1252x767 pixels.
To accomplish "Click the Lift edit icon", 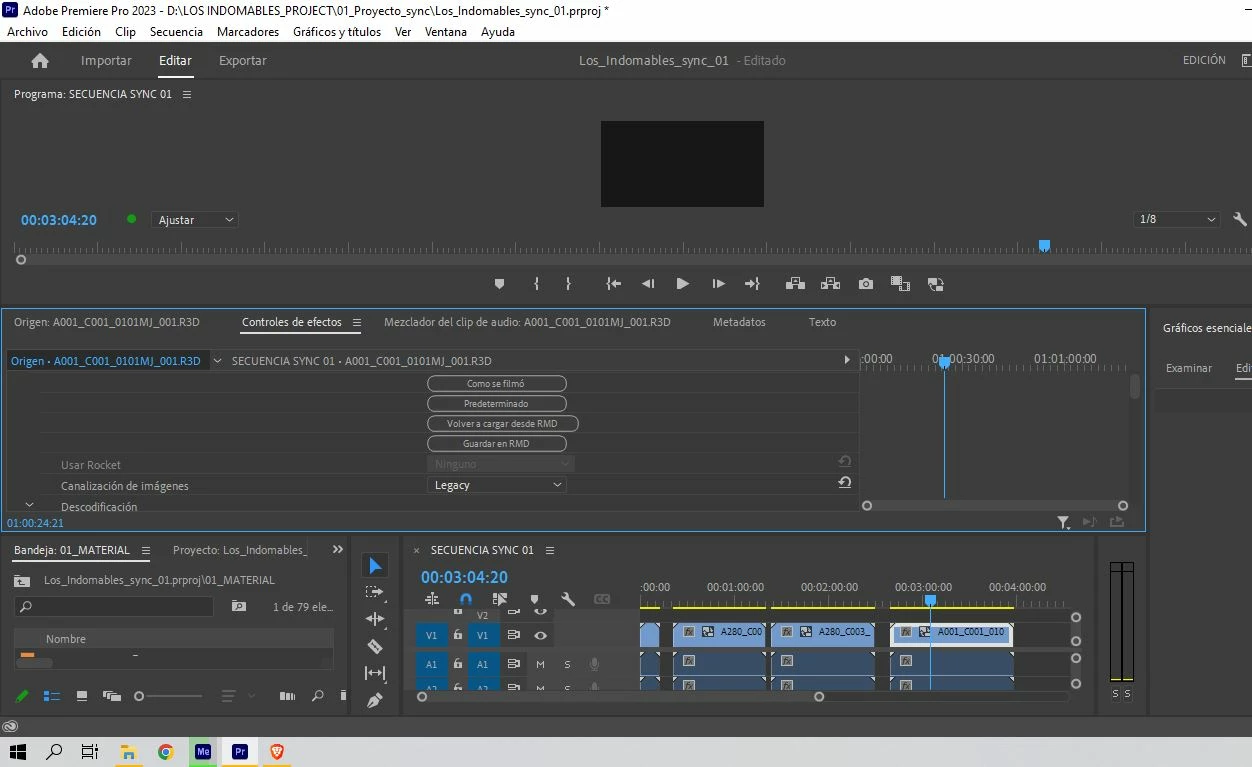I will 795,284.
